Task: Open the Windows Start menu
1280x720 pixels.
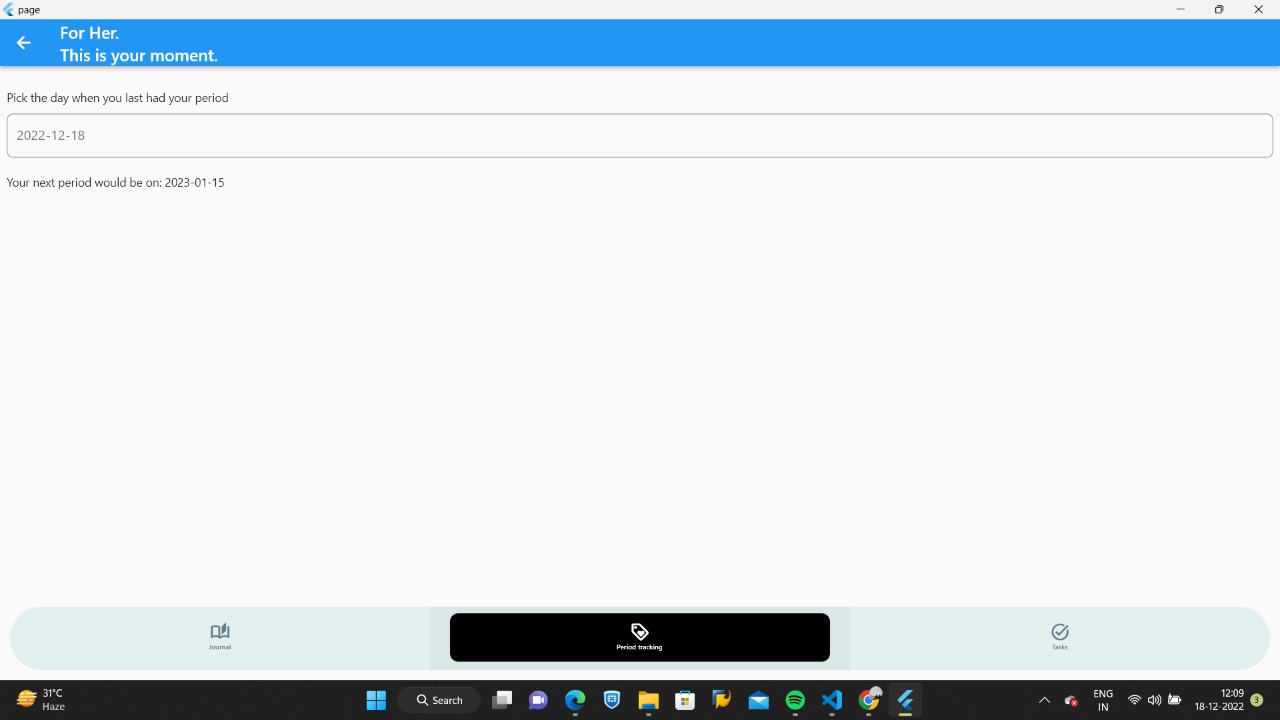Action: point(375,700)
